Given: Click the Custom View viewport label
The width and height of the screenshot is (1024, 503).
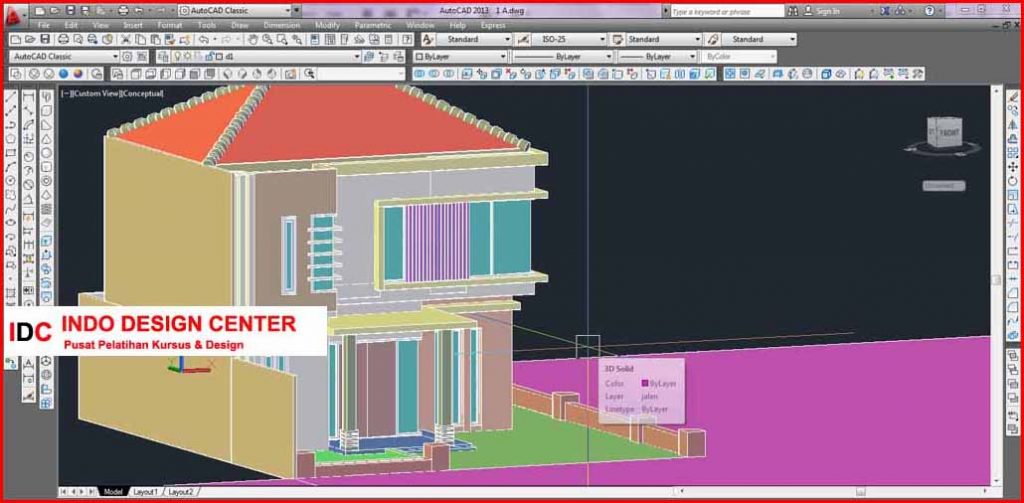Looking at the screenshot, I should point(97,93).
